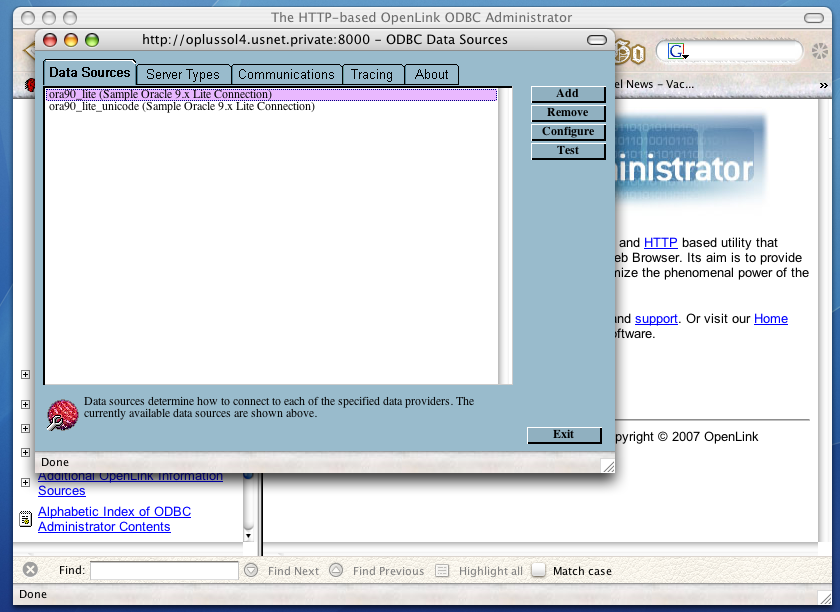Select the ora90_lite data source row

point(272,94)
